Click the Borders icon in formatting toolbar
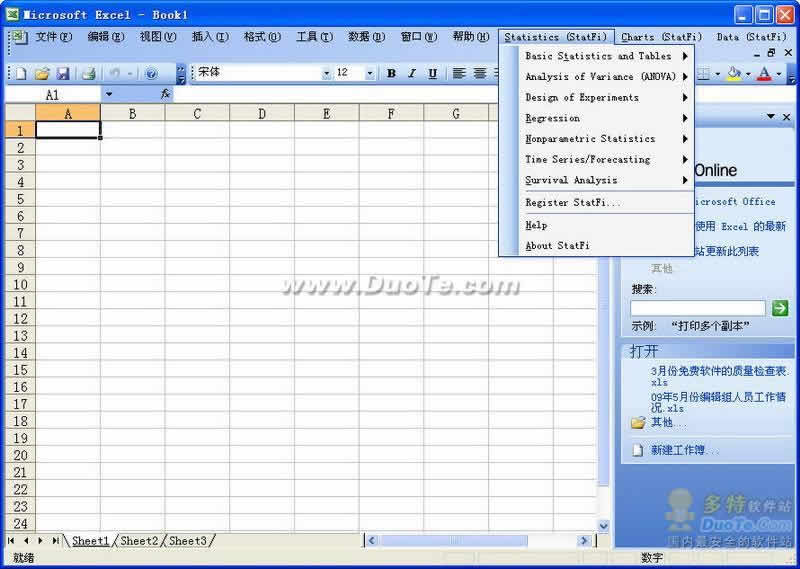Image resolution: width=800 pixels, height=569 pixels. [704, 74]
